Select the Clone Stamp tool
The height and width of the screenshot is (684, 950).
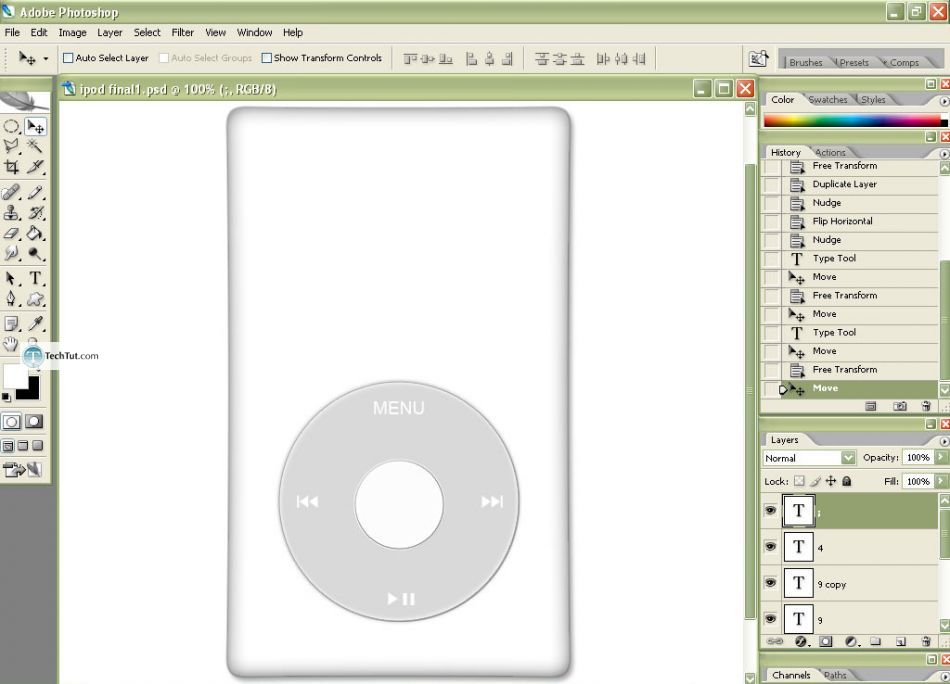(12, 212)
